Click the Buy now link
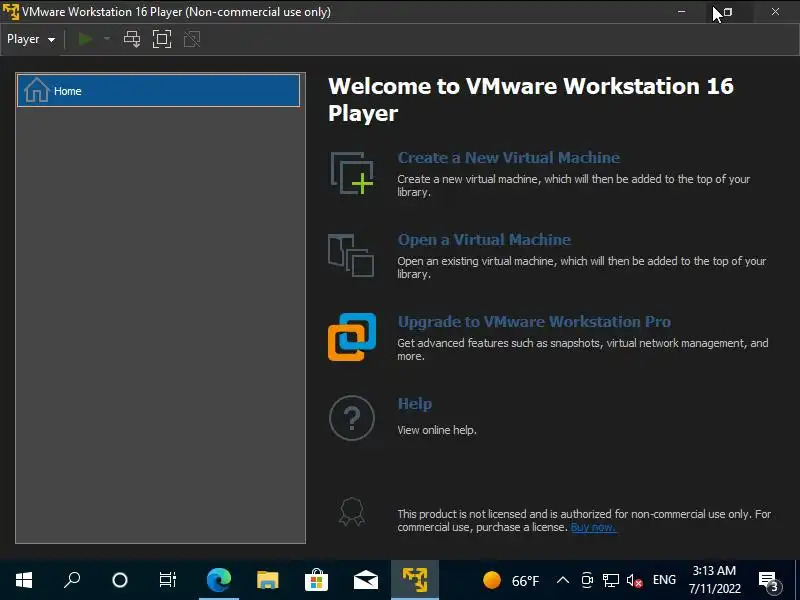The width and height of the screenshot is (800, 600). tap(593, 528)
